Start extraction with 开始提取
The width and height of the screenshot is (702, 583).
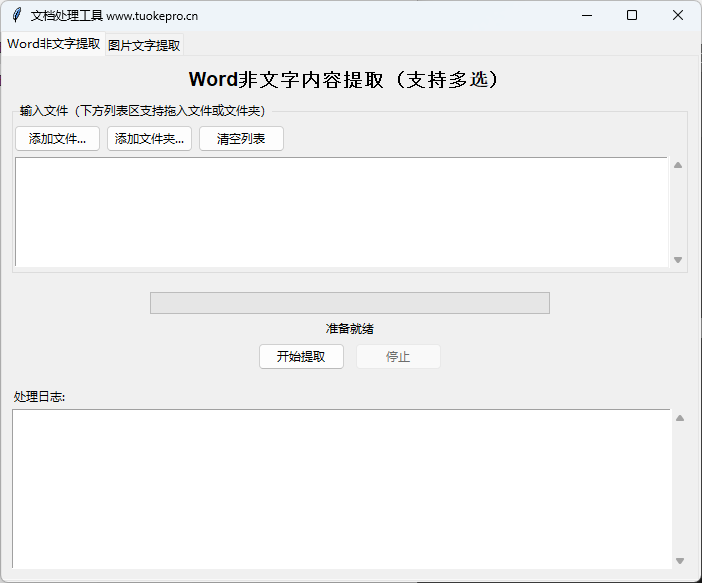click(301, 357)
